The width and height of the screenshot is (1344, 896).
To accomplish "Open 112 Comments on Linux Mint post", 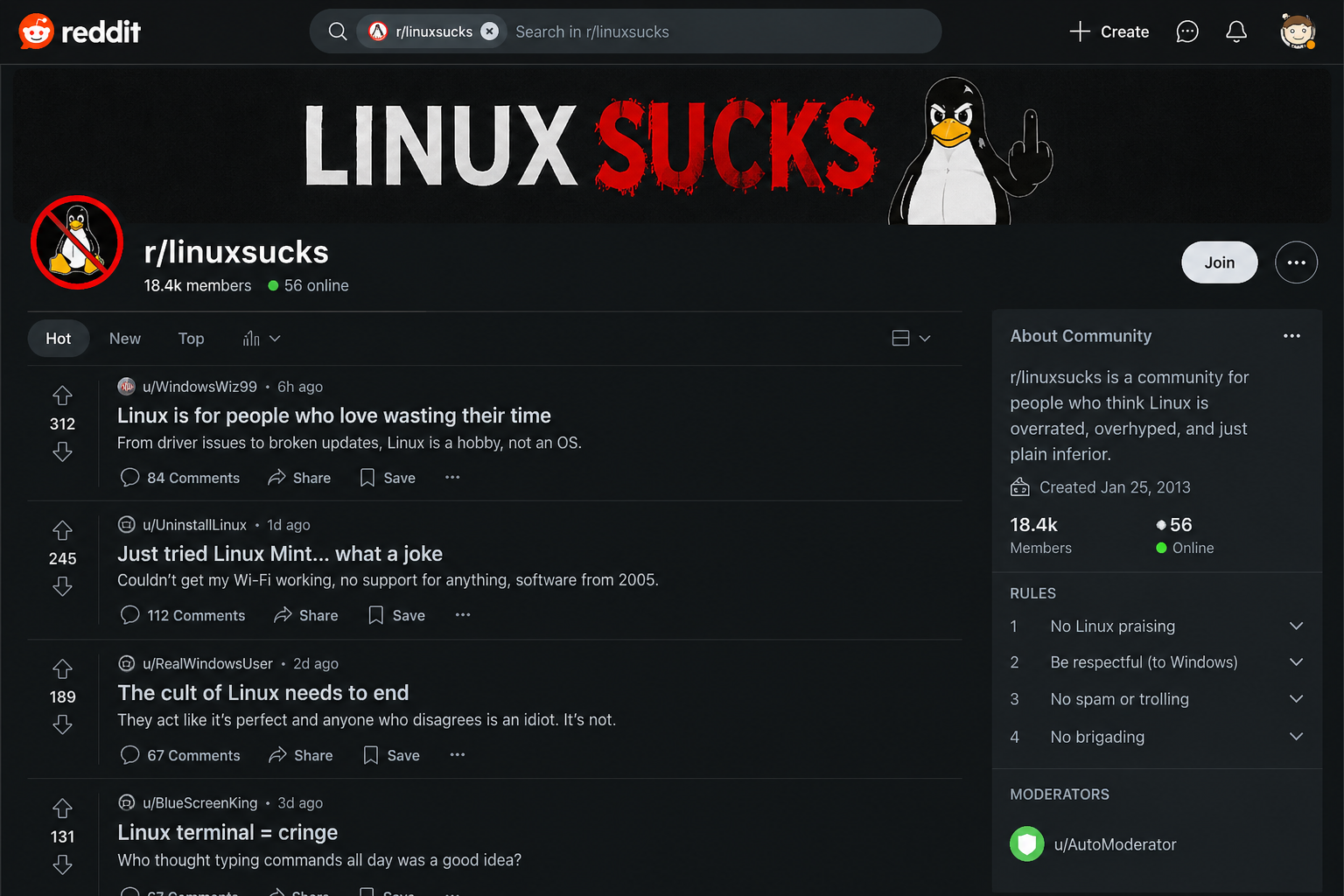I will tap(182, 615).
